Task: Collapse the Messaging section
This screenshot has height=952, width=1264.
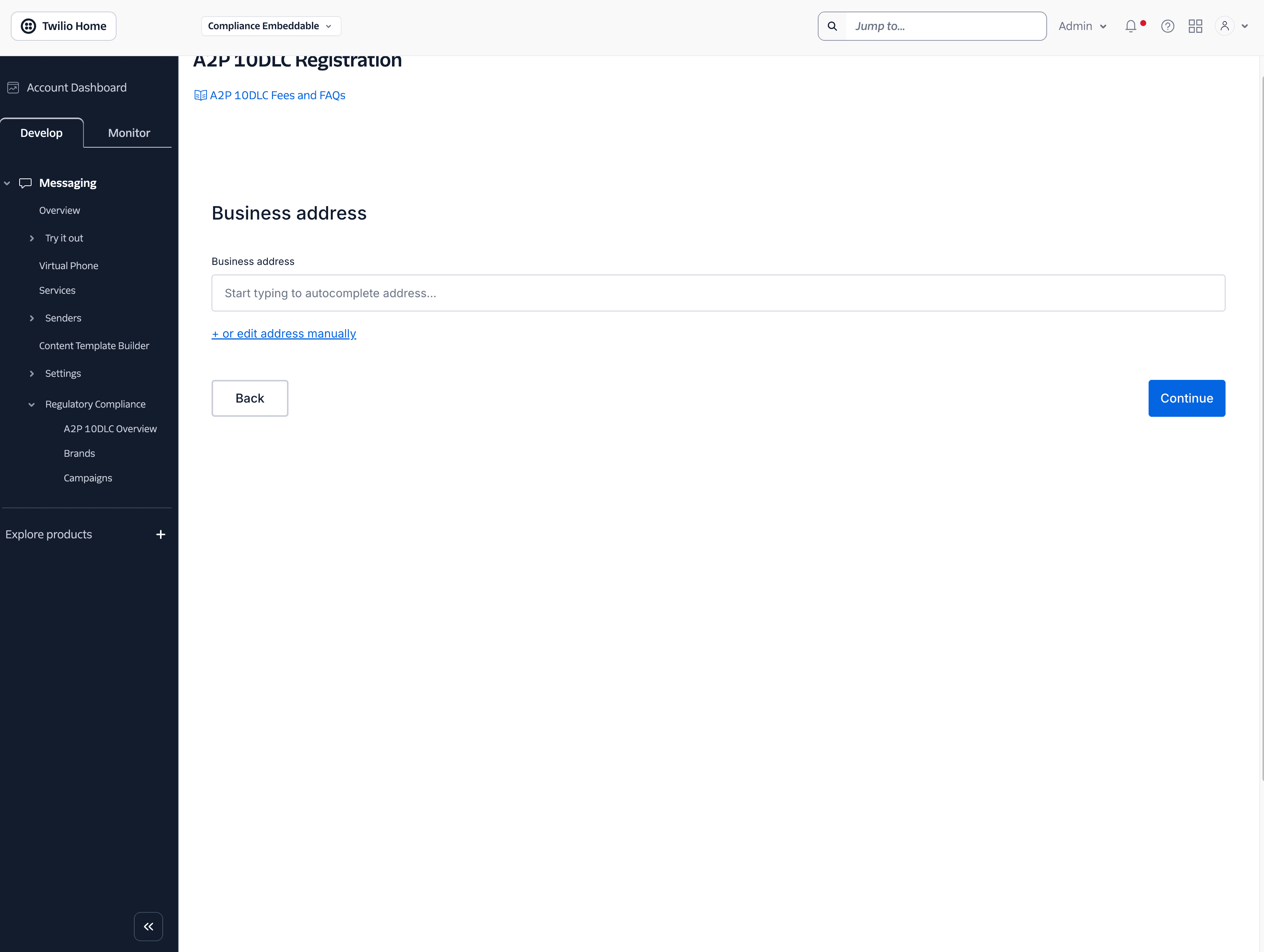Action: [x=7, y=183]
